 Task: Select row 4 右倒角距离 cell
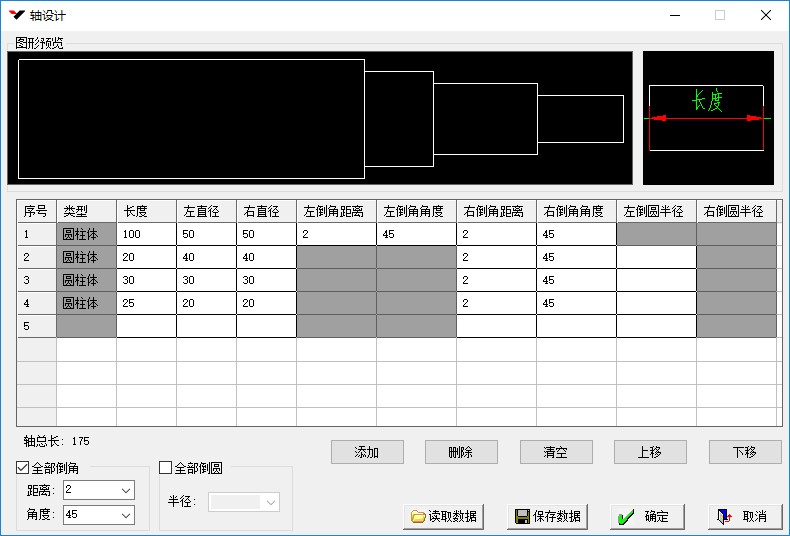[x=497, y=303]
